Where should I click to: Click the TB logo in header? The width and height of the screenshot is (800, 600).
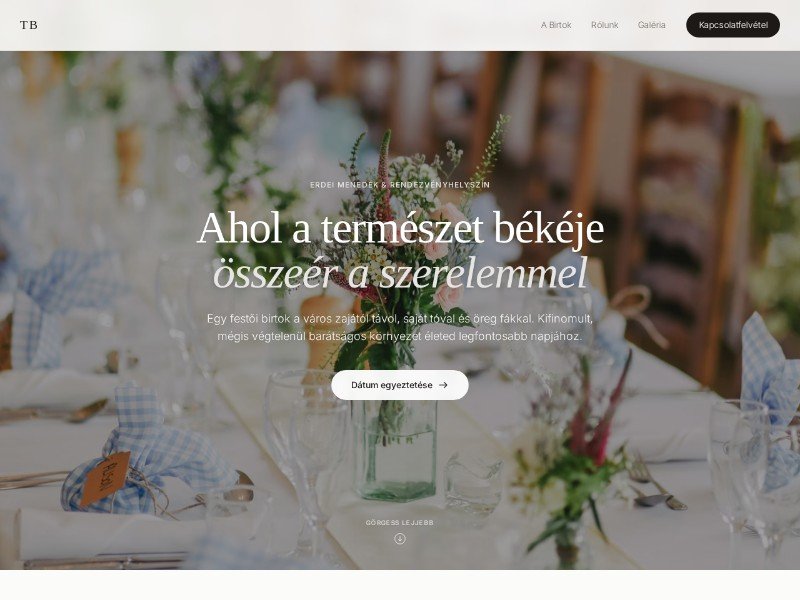coord(29,25)
